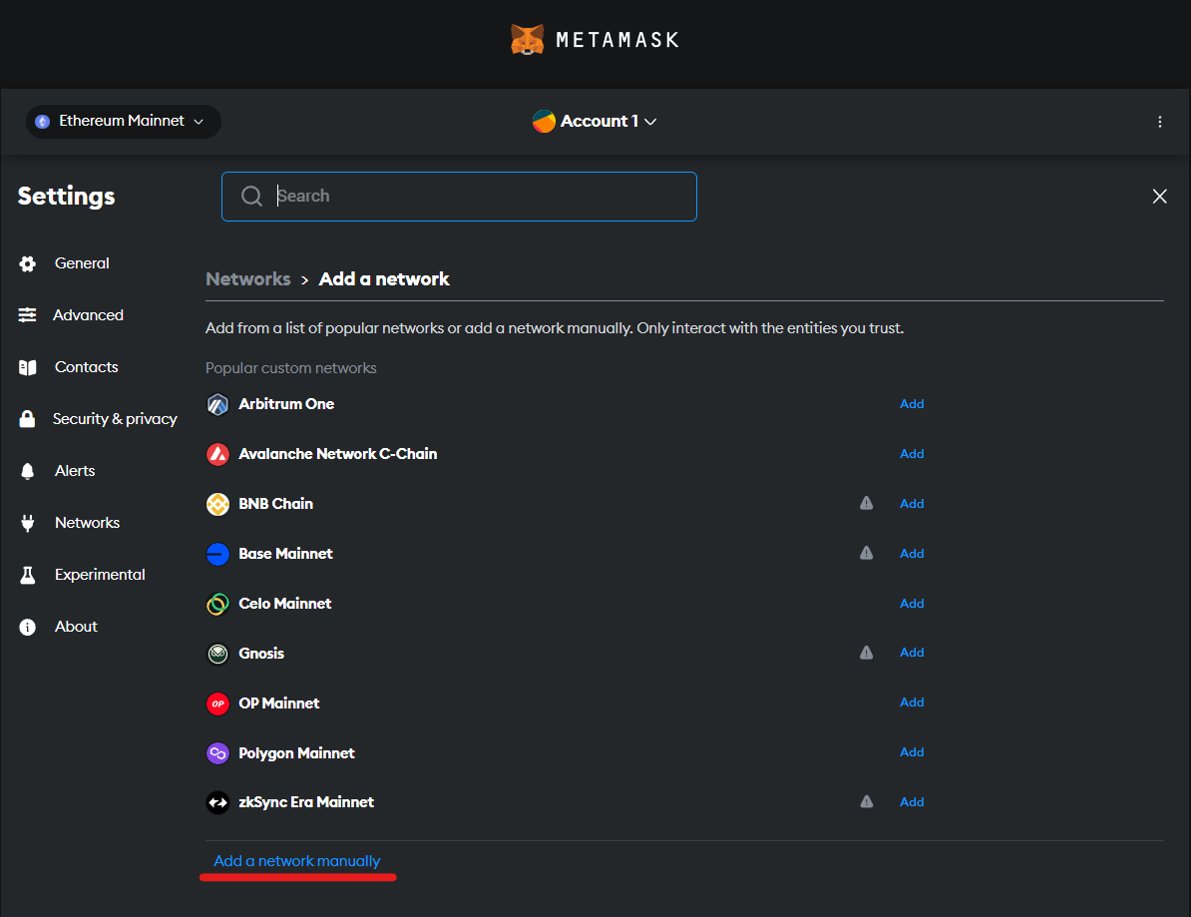Click the OP Mainnet logo
Screen dimensions: 1191x917
coord(218,704)
